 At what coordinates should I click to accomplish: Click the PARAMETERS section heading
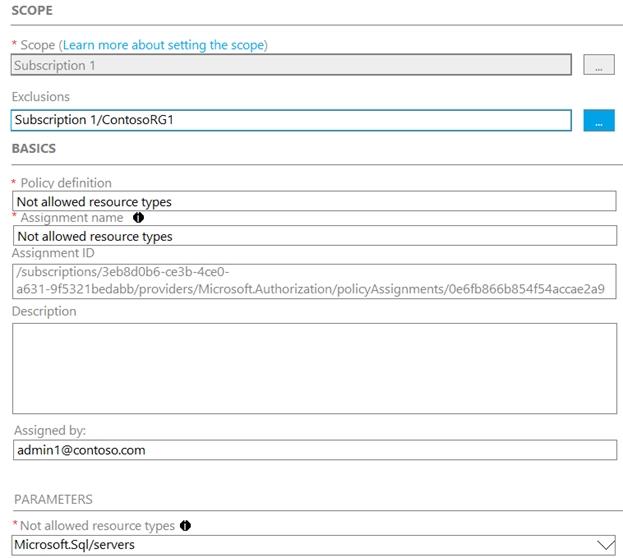[53, 499]
